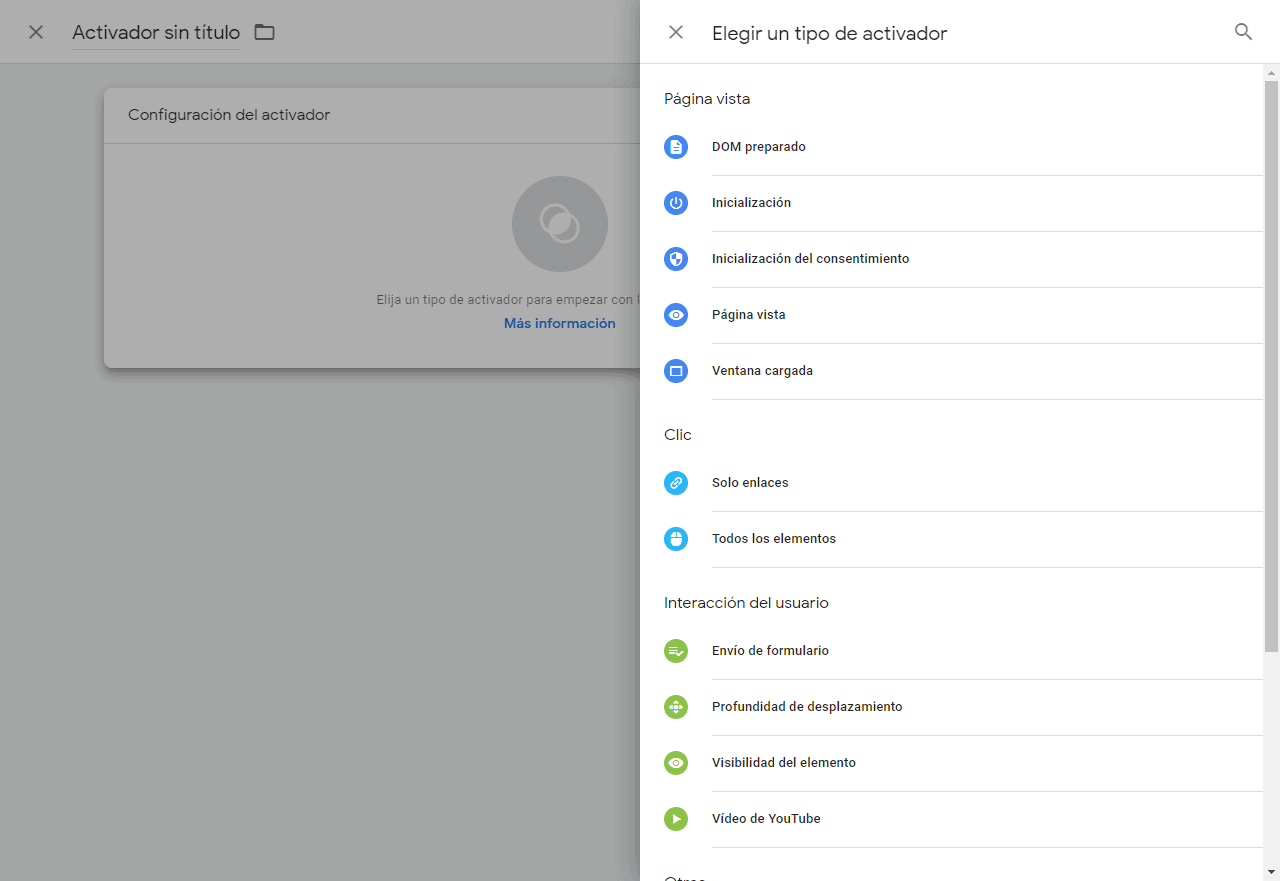Screen dimensions: 1280x881
Task: Open the "Más información" help link
Action: (x=559, y=322)
